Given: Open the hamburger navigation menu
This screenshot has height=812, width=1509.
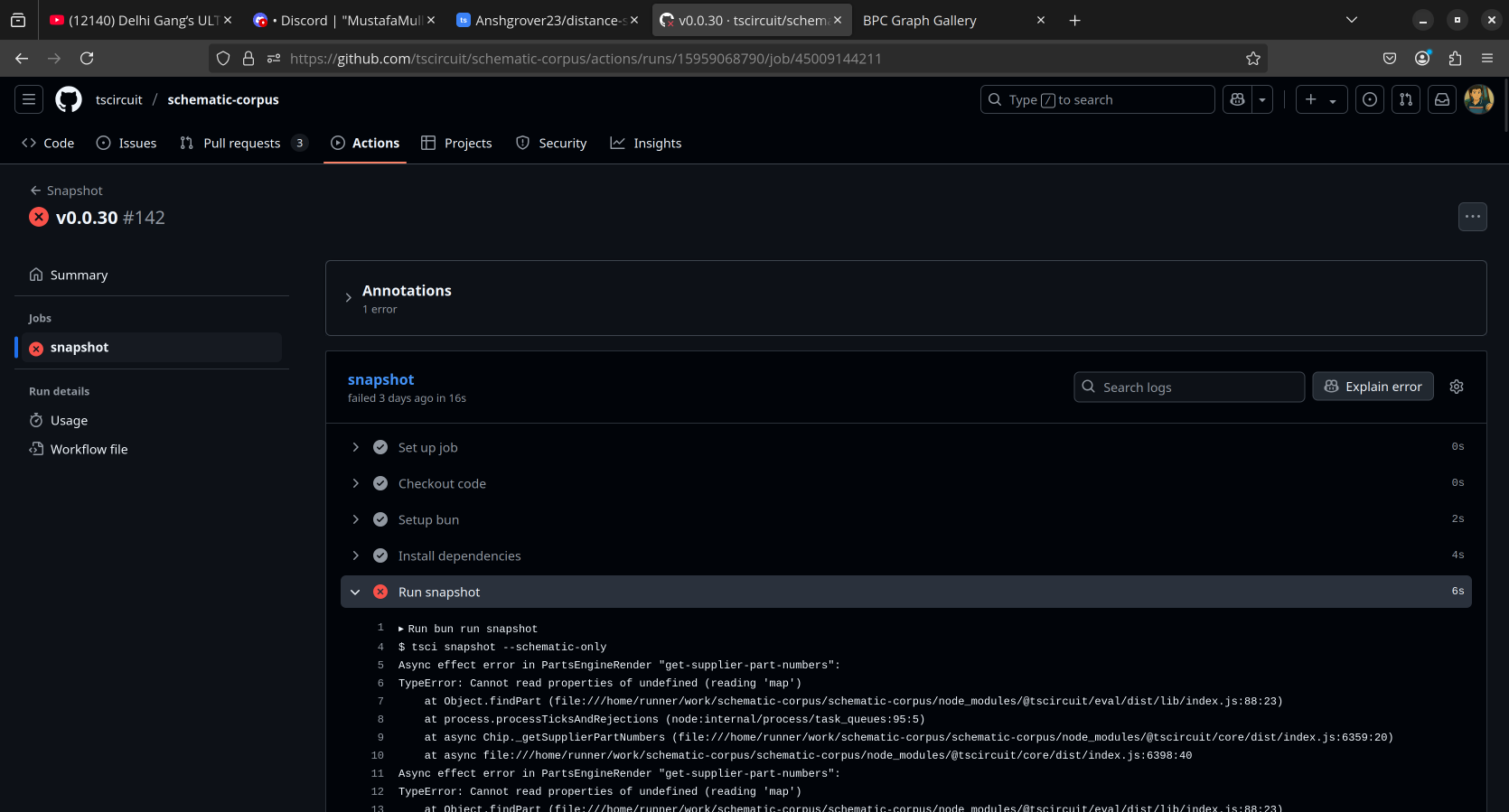Looking at the screenshot, I should 29,99.
